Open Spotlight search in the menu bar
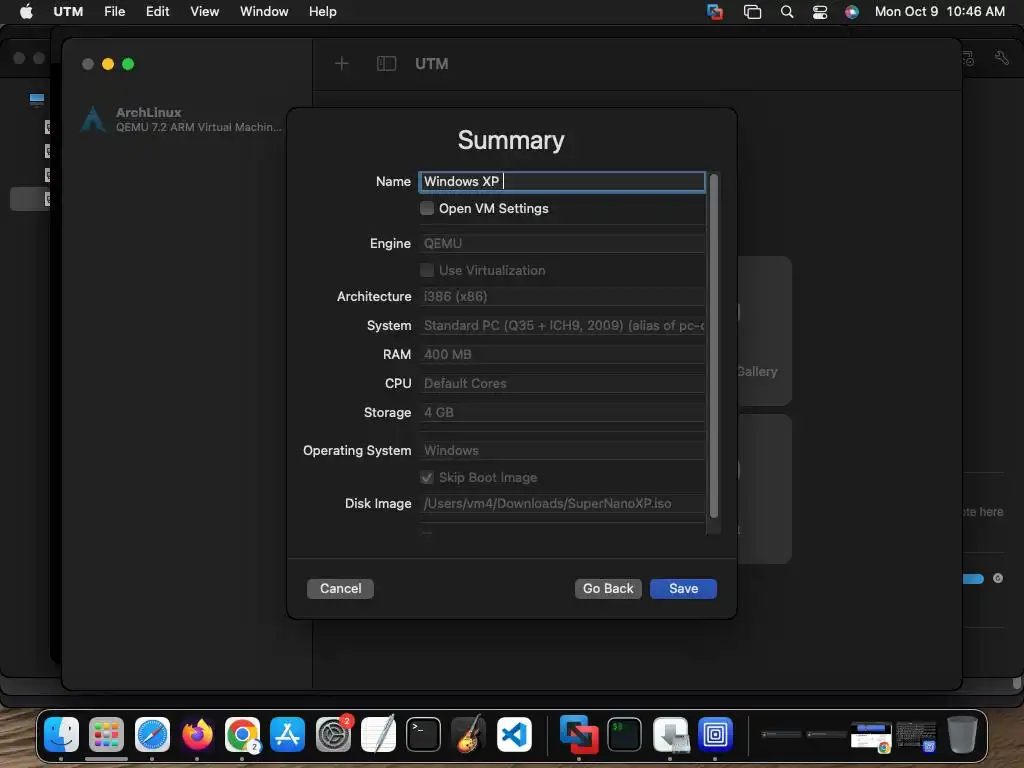 click(787, 12)
